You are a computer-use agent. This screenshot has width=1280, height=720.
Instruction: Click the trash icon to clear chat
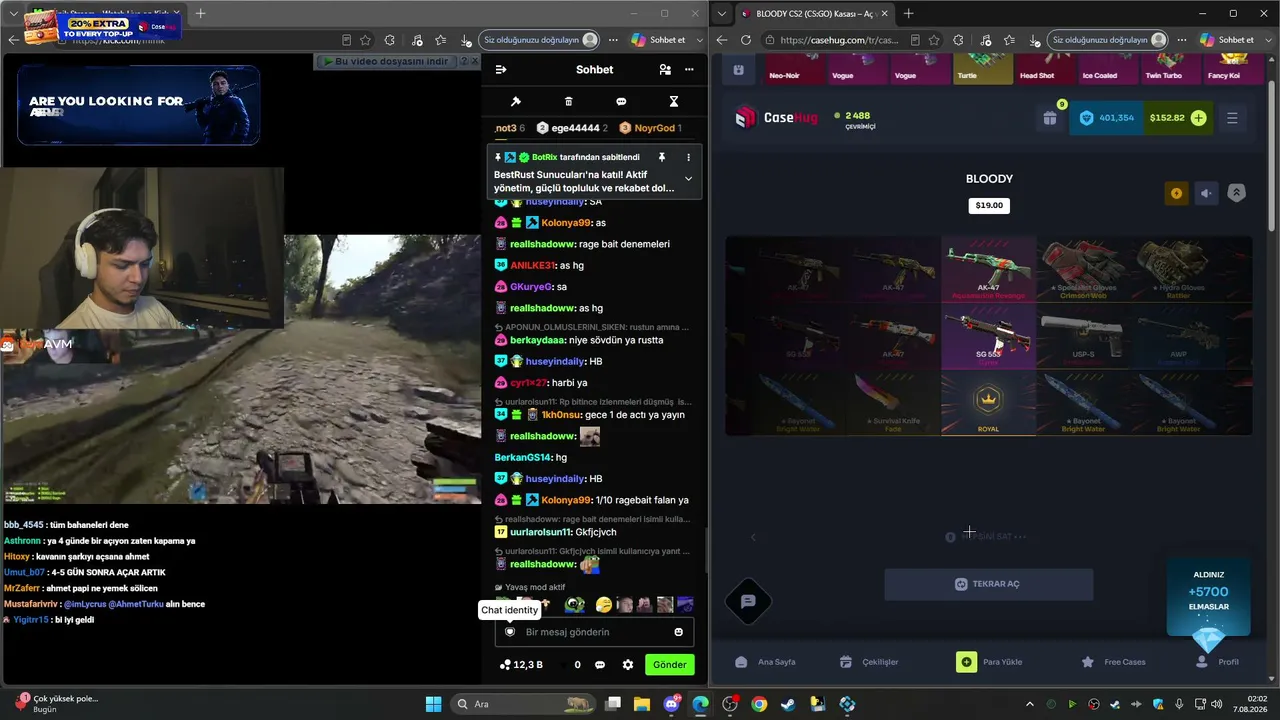pos(569,101)
